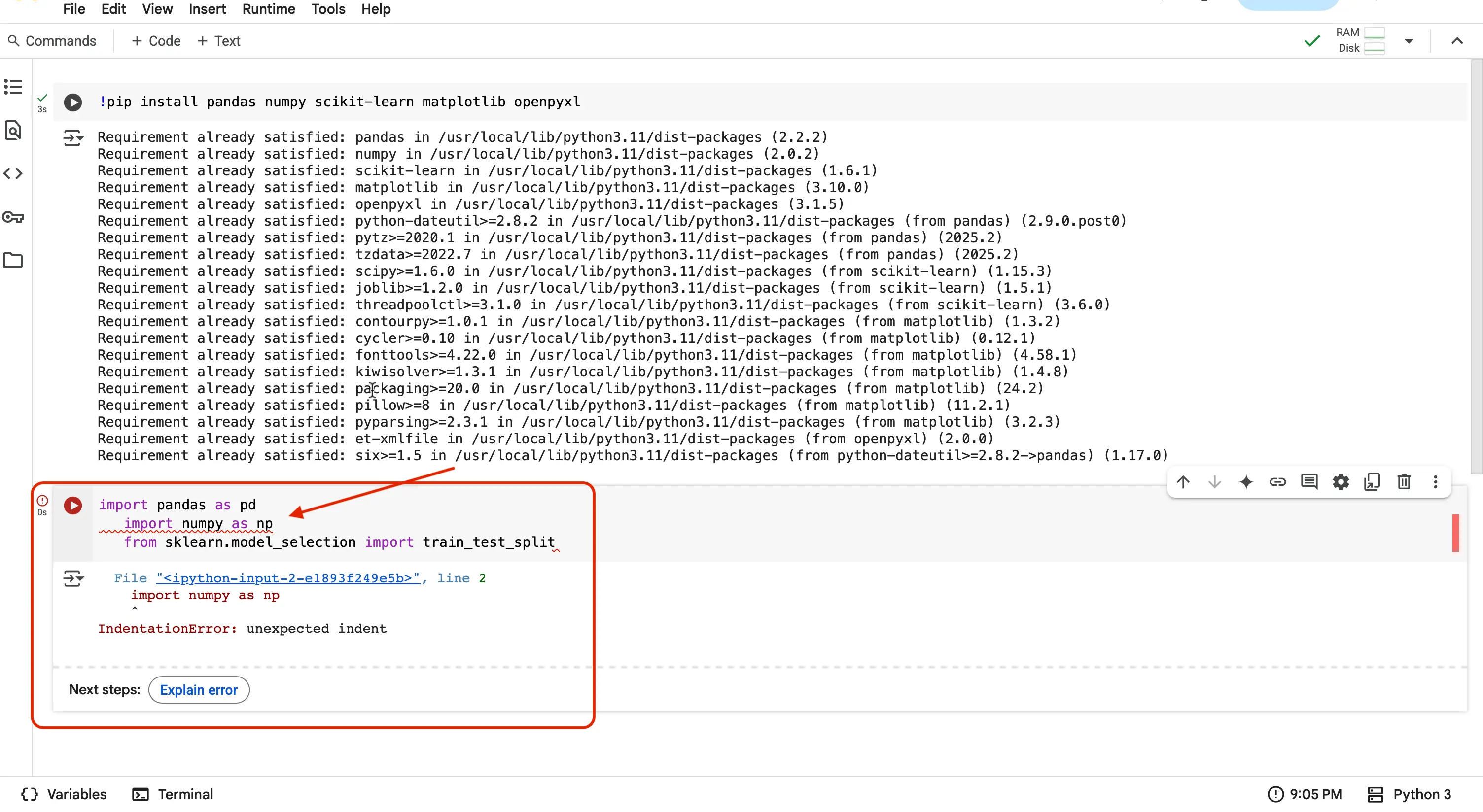Open the Terminal panel
Image resolution: width=1483 pixels, height=812 pixels.
pyautogui.click(x=173, y=794)
